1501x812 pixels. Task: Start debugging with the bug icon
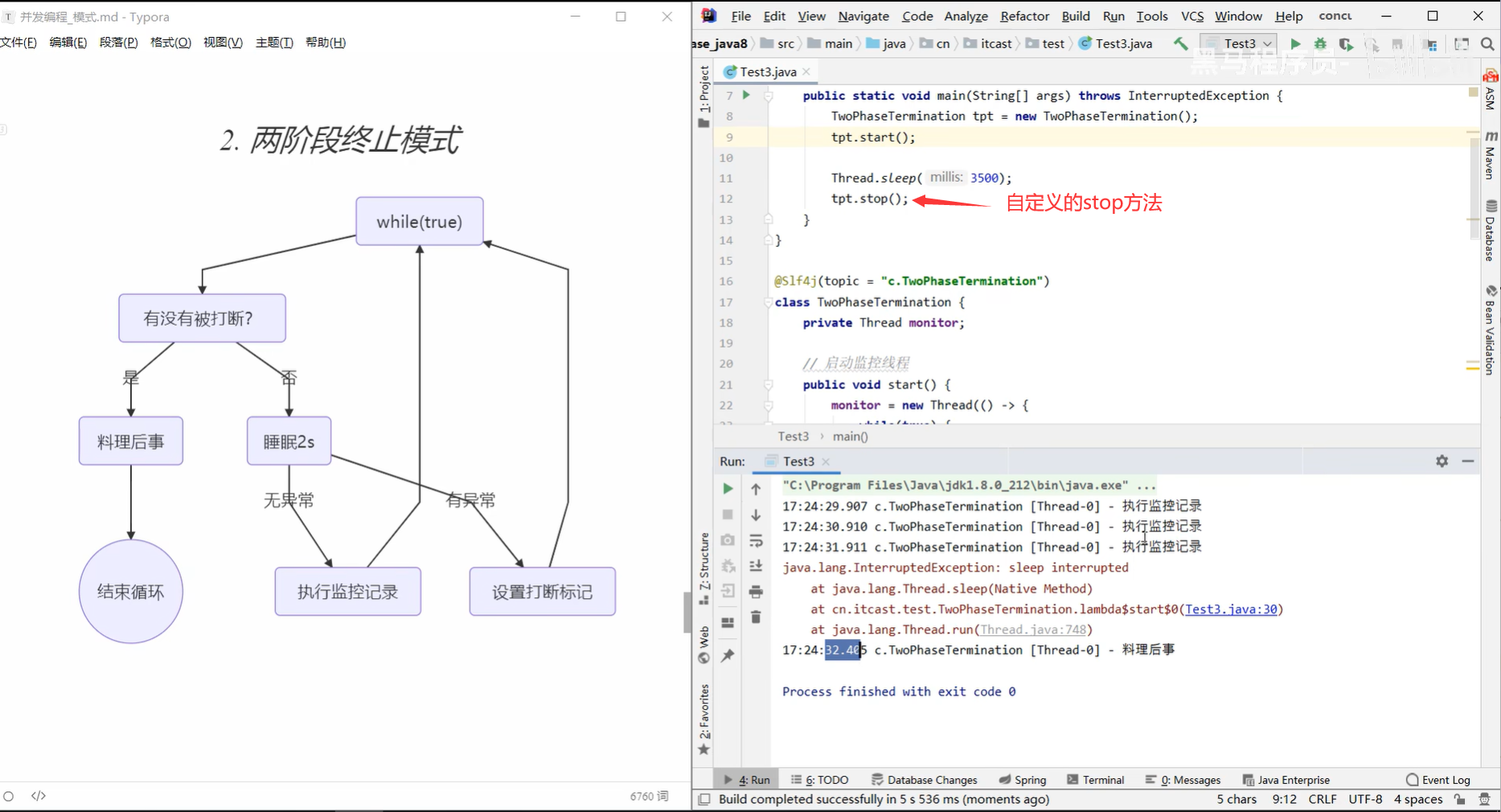coord(1320,43)
